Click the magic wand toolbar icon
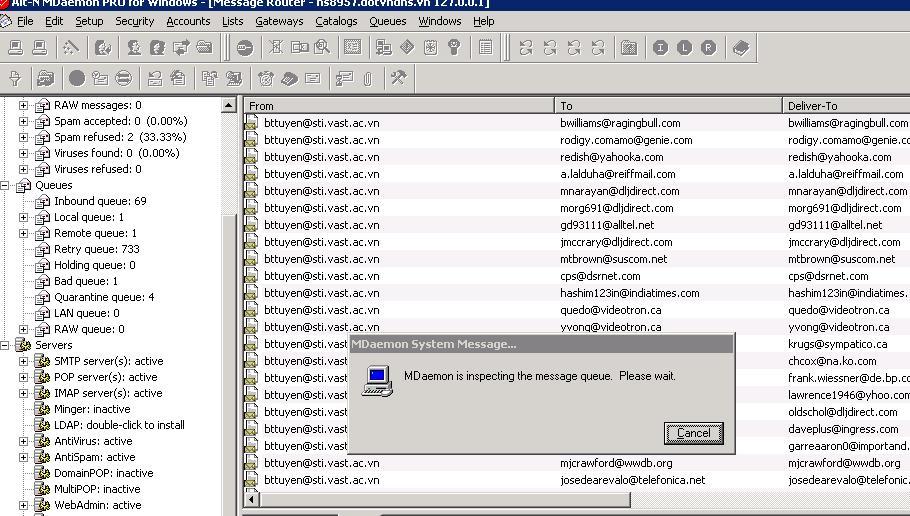 [71, 48]
